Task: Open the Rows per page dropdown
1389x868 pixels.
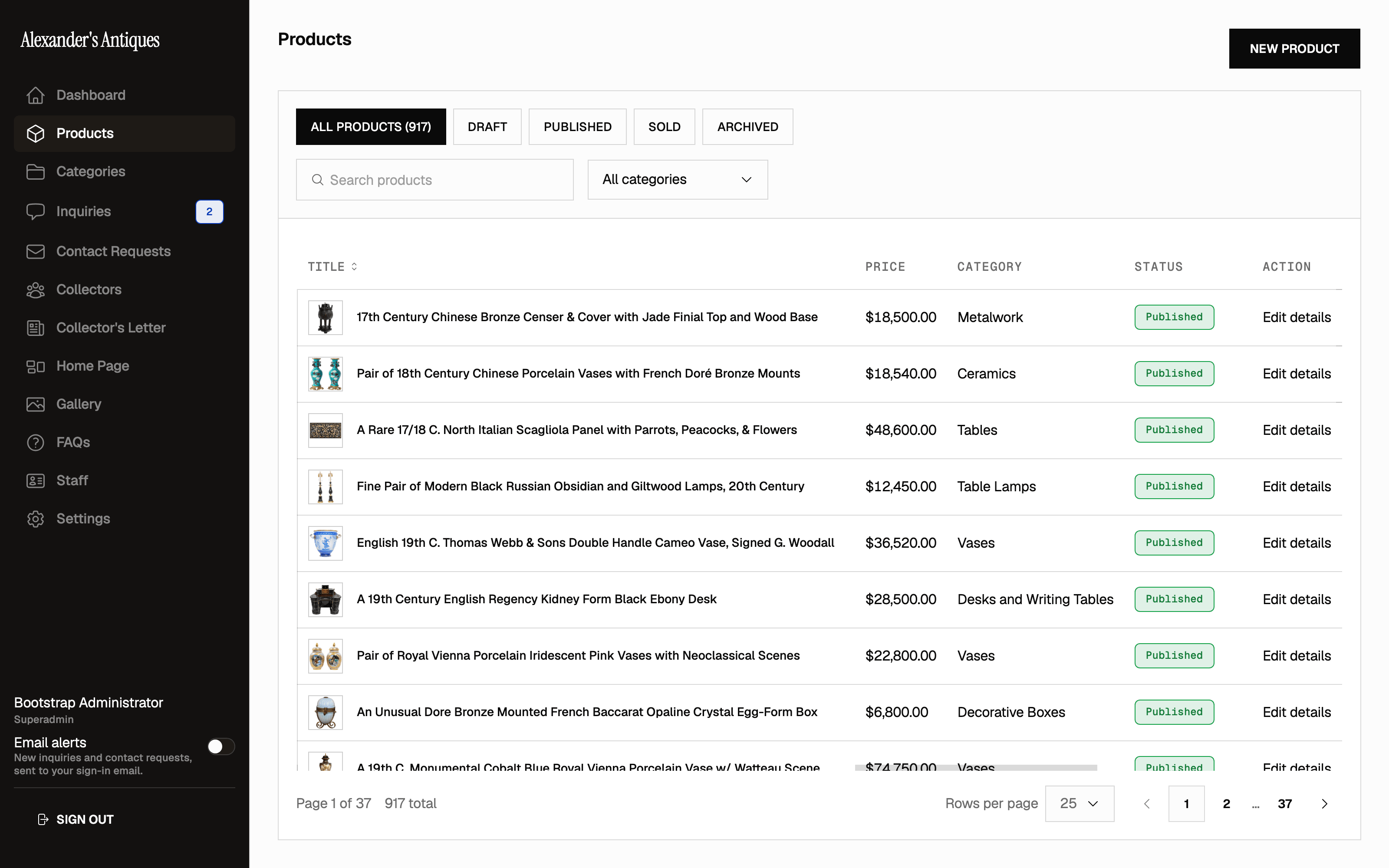Action: [1080, 804]
